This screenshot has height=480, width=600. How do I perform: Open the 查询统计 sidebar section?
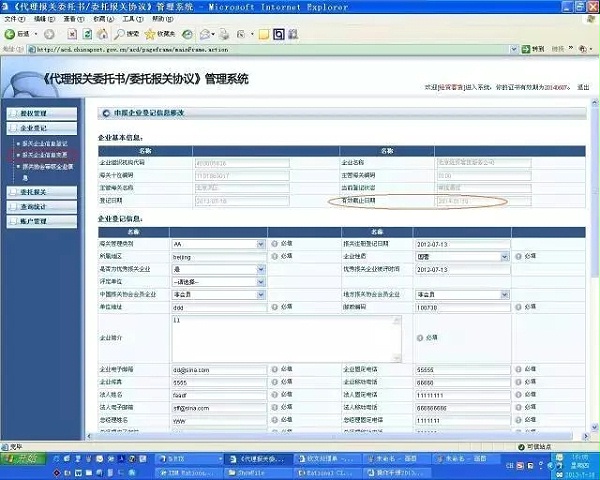pyautogui.click(x=42, y=207)
